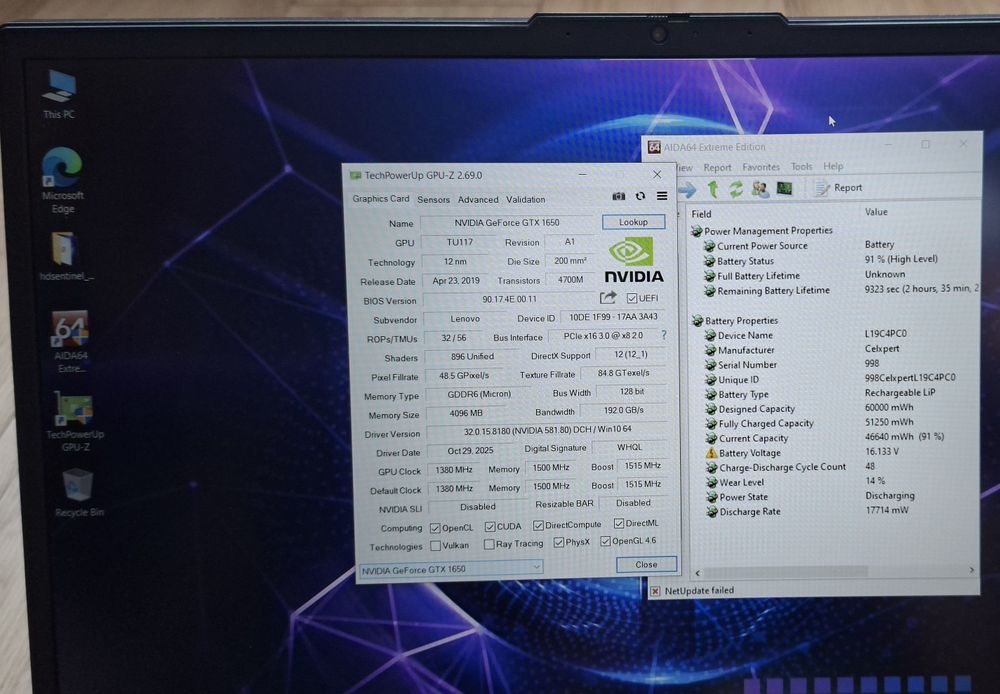Click the GPU-Z refresh icon
The height and width of the screenshot is (694, 1000).
[640, 196]
